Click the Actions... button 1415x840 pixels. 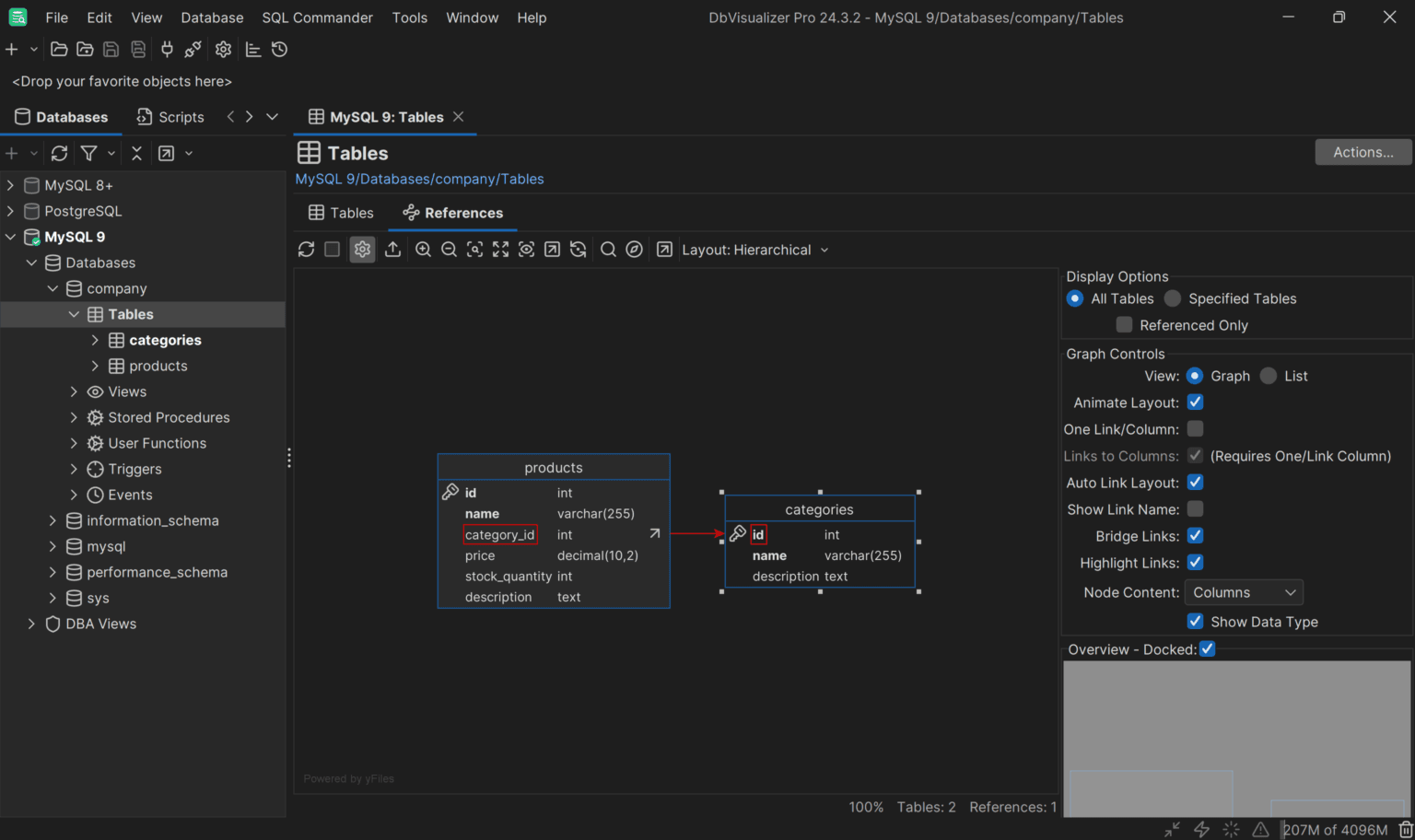pyautogui.click(x=1362, y=152)
